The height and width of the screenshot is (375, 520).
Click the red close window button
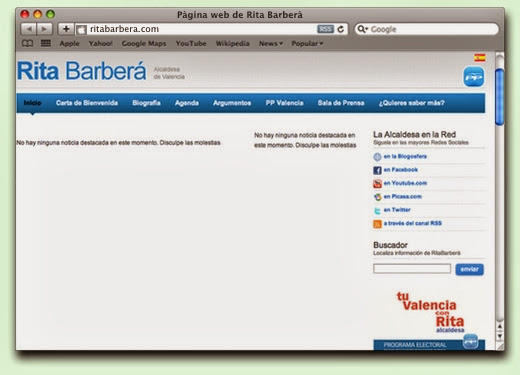(x=25, y=14)
